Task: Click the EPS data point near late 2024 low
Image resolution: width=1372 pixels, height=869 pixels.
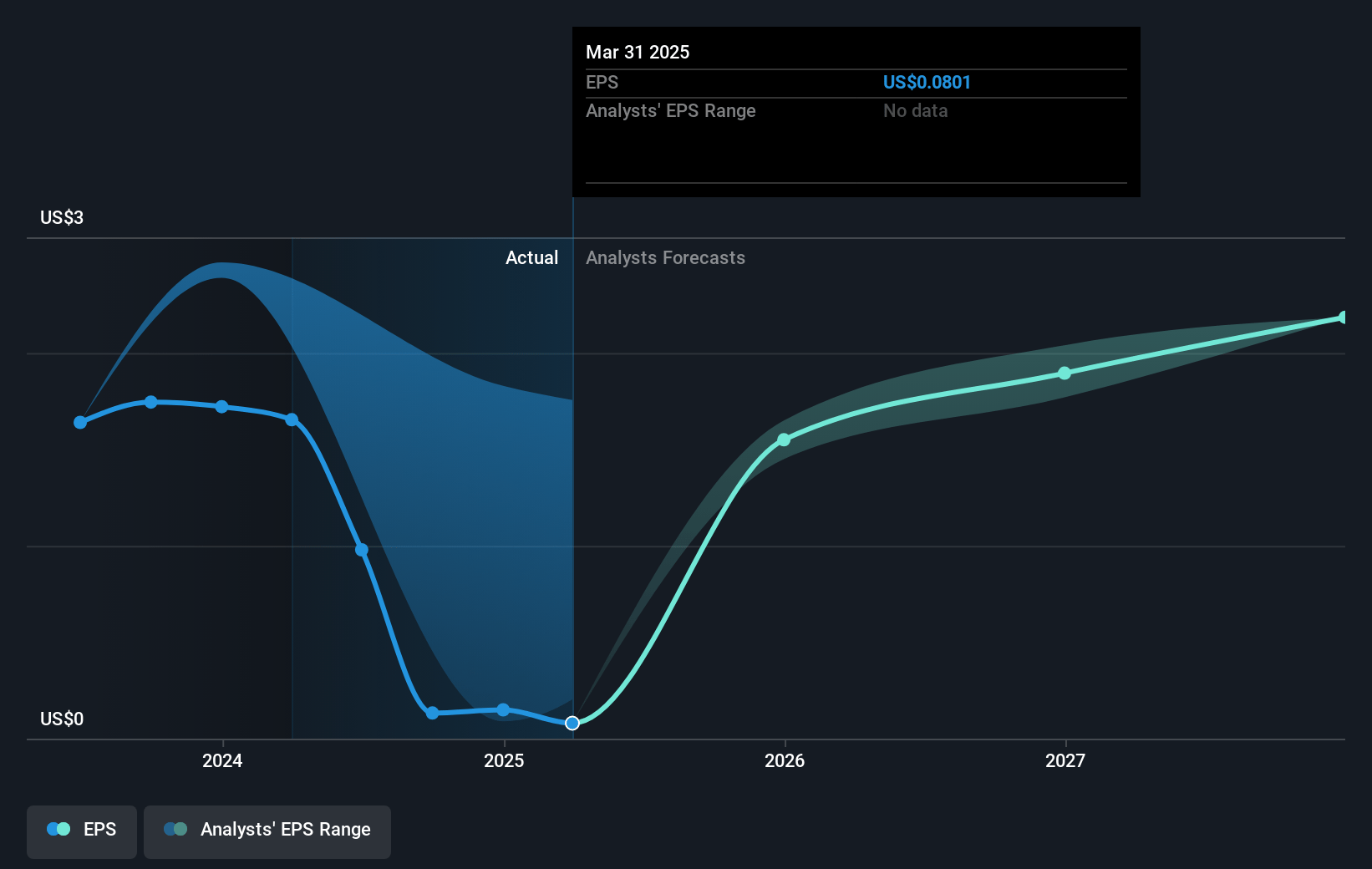Action: pyautogui.click(x=432, y=713)
